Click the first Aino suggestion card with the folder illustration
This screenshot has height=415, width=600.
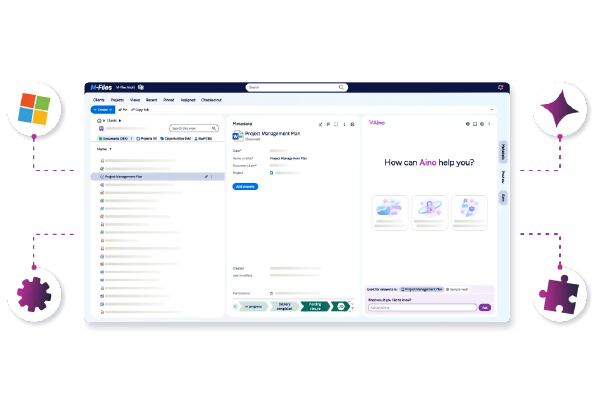(390, 213)
